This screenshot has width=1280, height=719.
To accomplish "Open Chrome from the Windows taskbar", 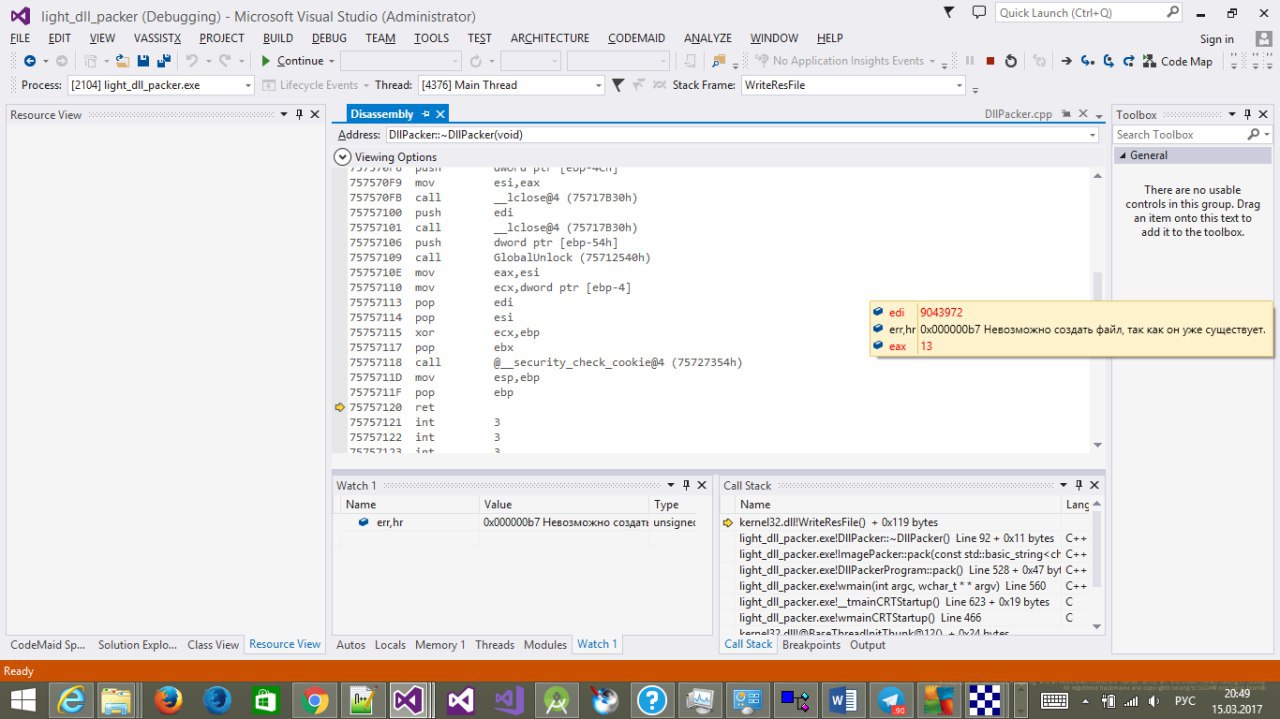I will click(313, 700).
